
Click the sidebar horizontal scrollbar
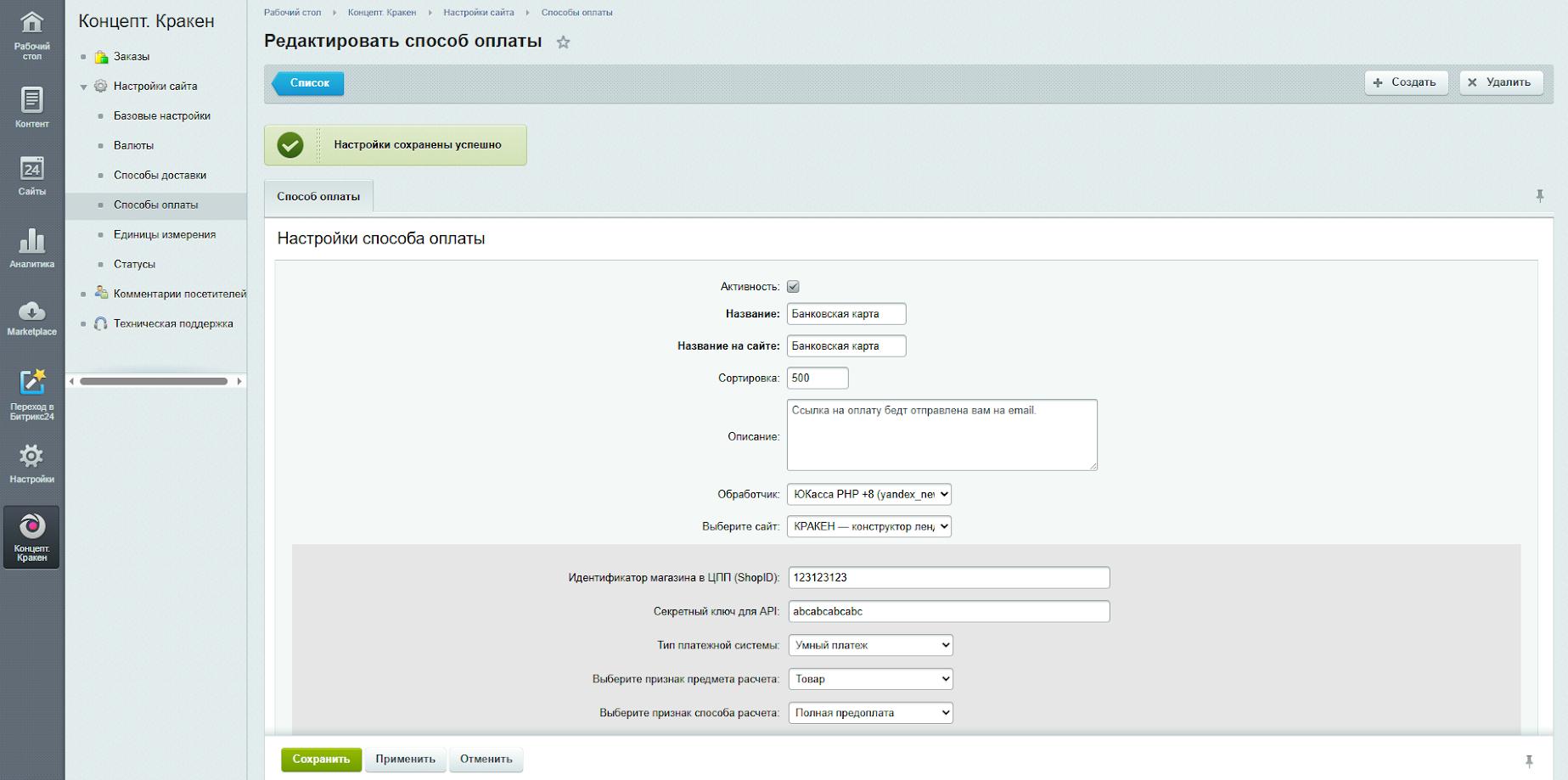(x=154, y=381)
